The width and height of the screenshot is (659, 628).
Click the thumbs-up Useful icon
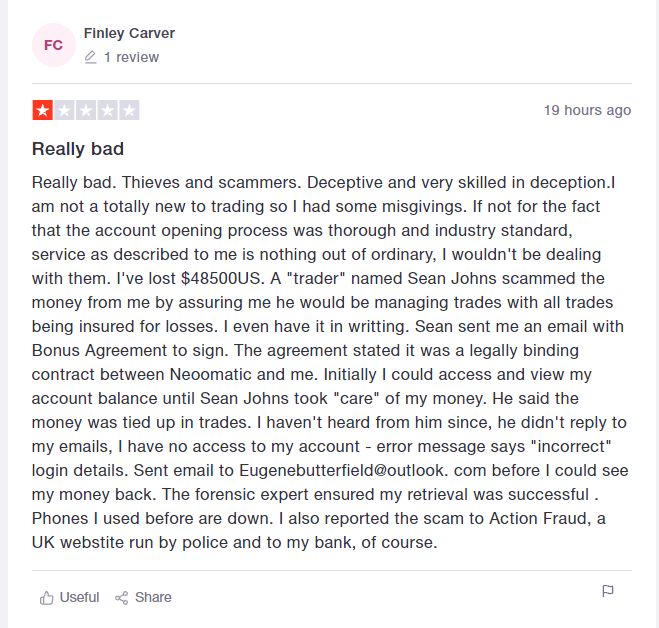tap(46, 597)
